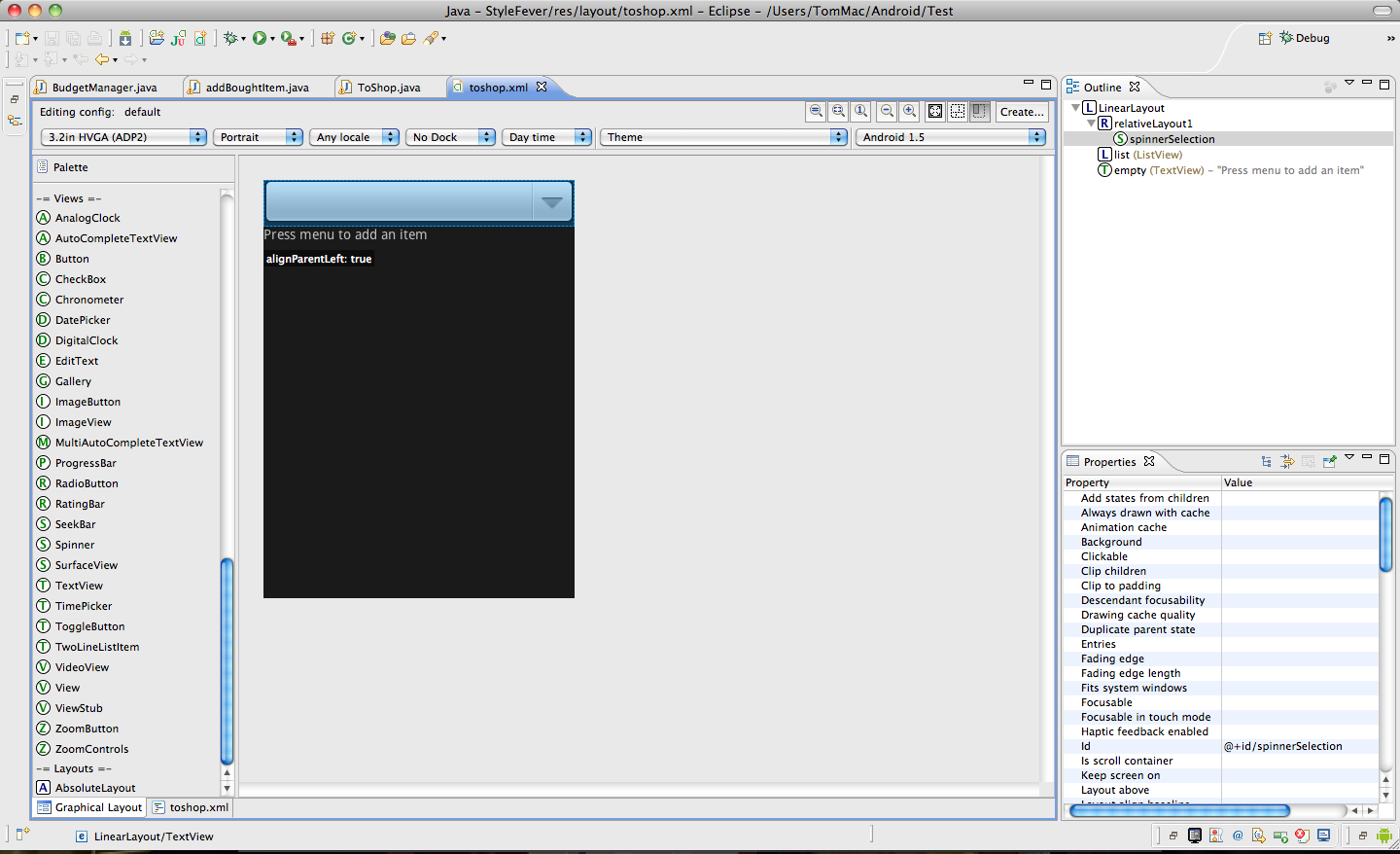
Task: Open Java perspective icon beside Debug
Action: (1265, 38)
